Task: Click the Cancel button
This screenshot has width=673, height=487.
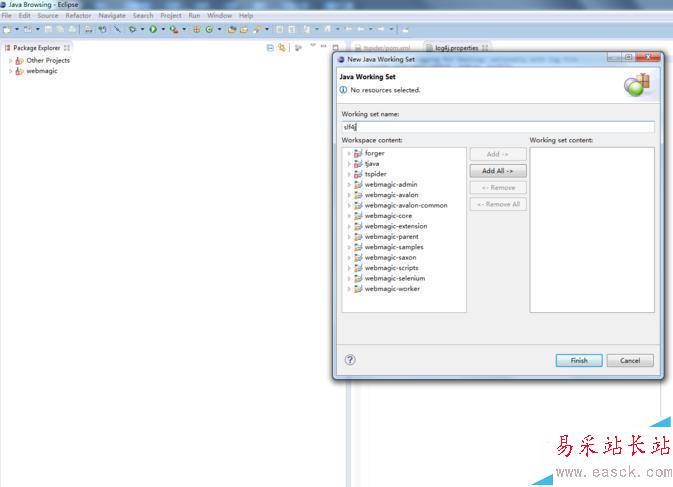Action: 630,360
